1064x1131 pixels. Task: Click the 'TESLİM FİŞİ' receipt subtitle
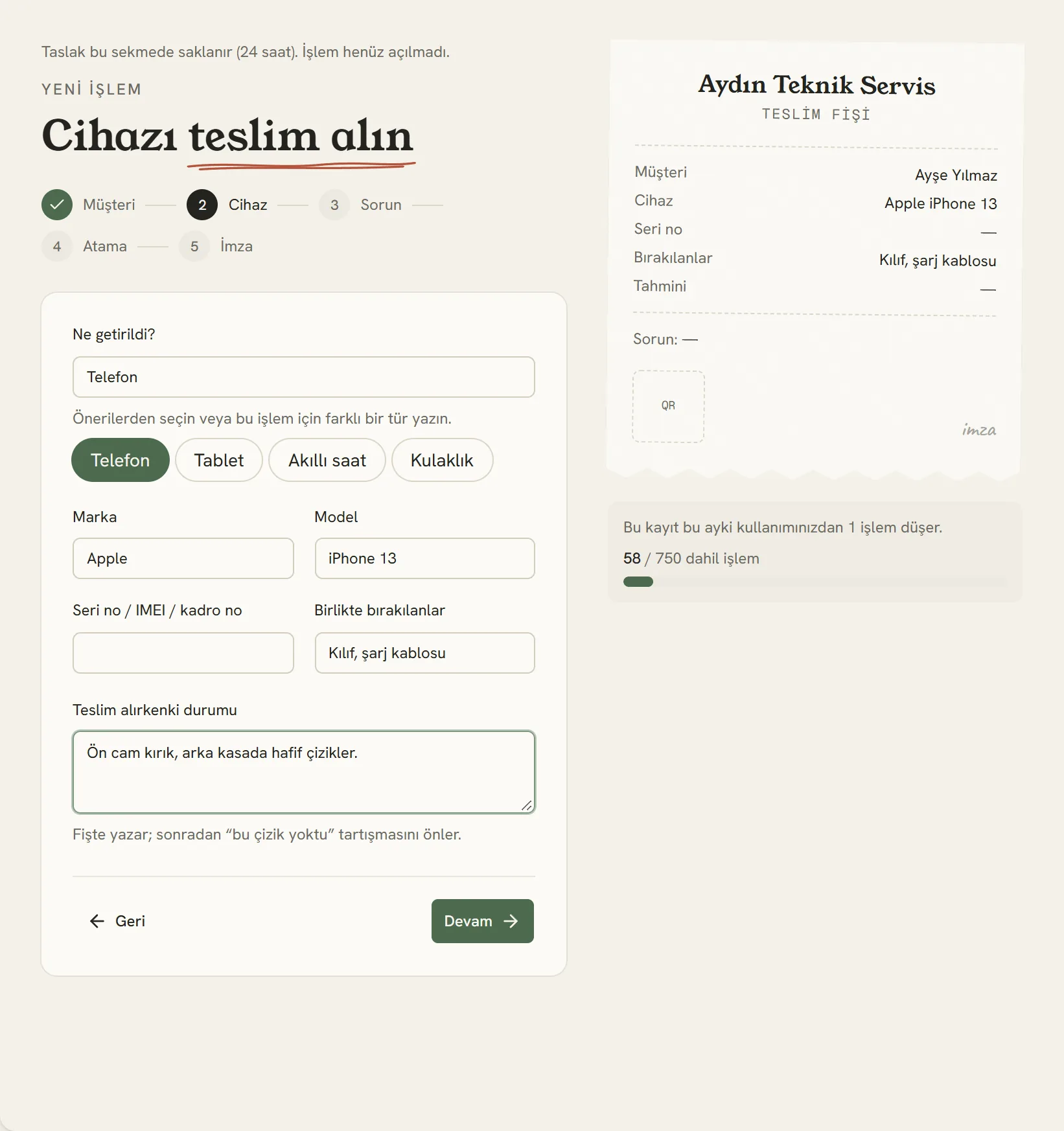point(816,114)
